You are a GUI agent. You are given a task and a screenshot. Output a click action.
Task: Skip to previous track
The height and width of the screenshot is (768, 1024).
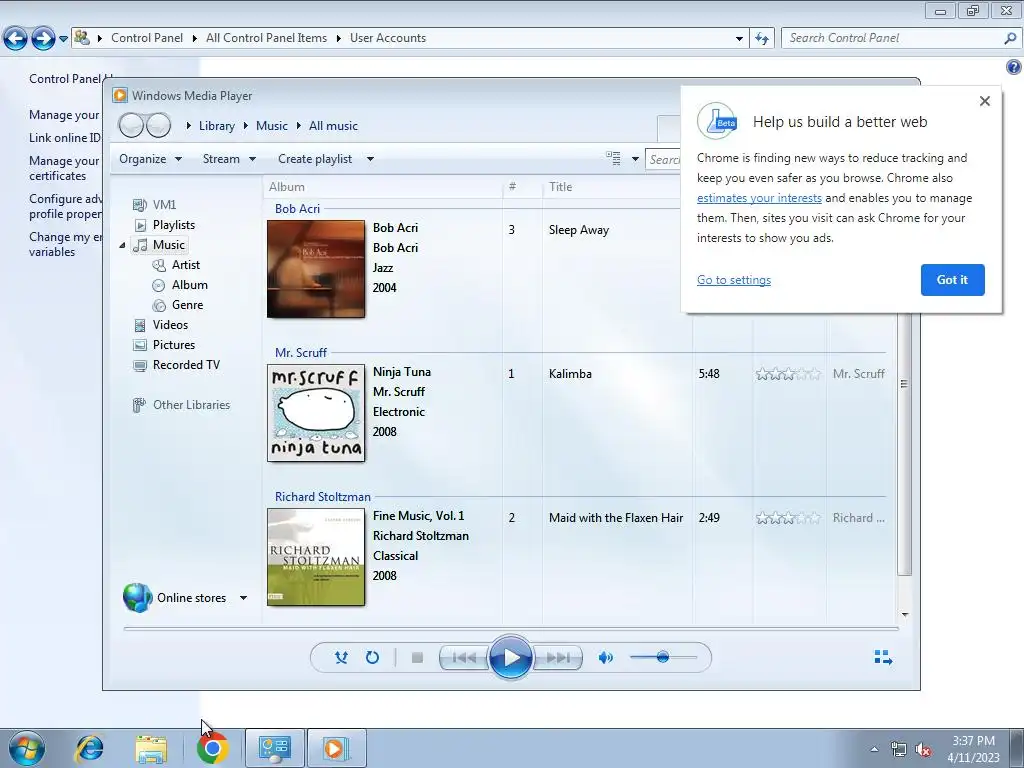click(x=464, y=658)
